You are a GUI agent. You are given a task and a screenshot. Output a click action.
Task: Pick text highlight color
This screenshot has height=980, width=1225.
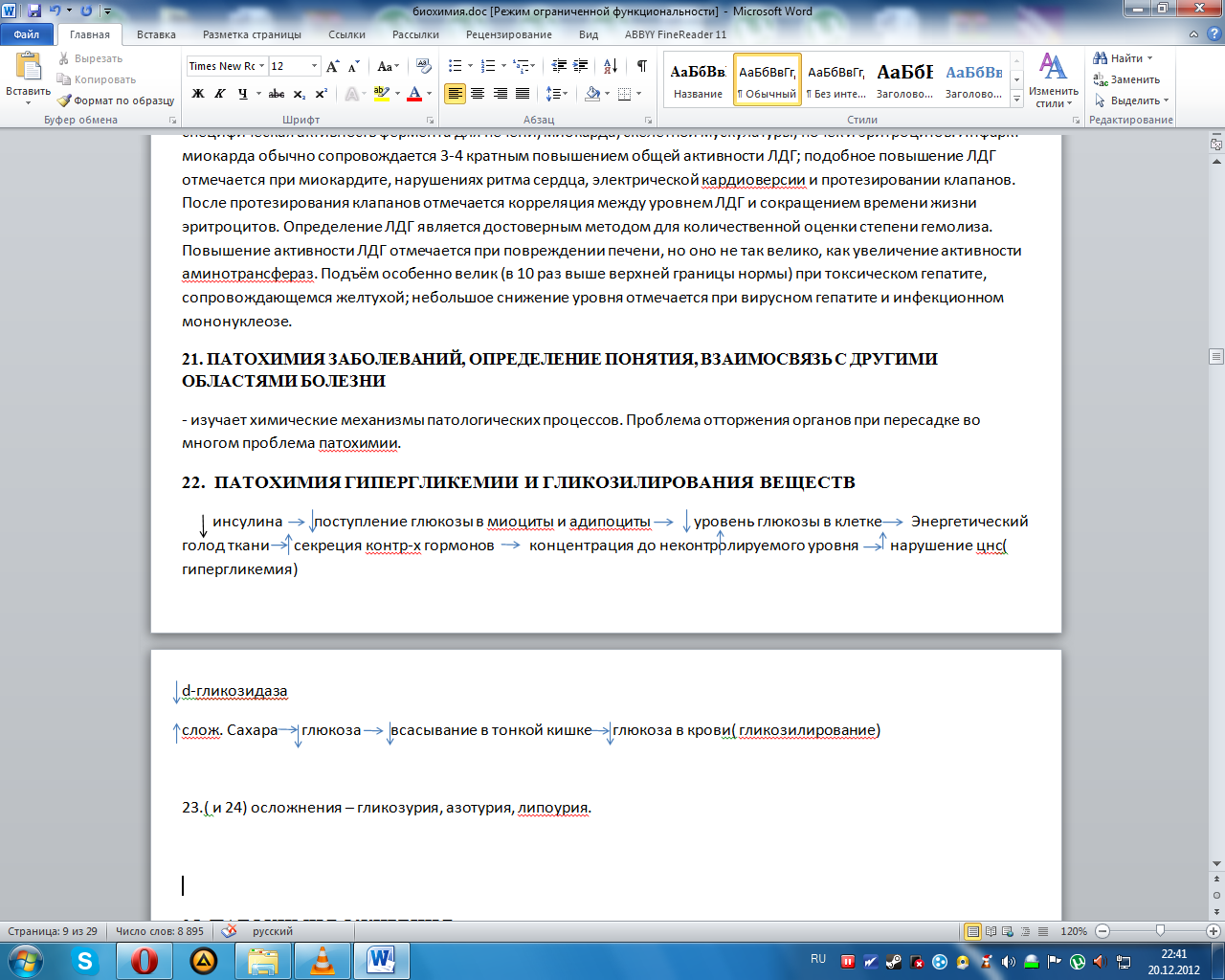point(381,94)
